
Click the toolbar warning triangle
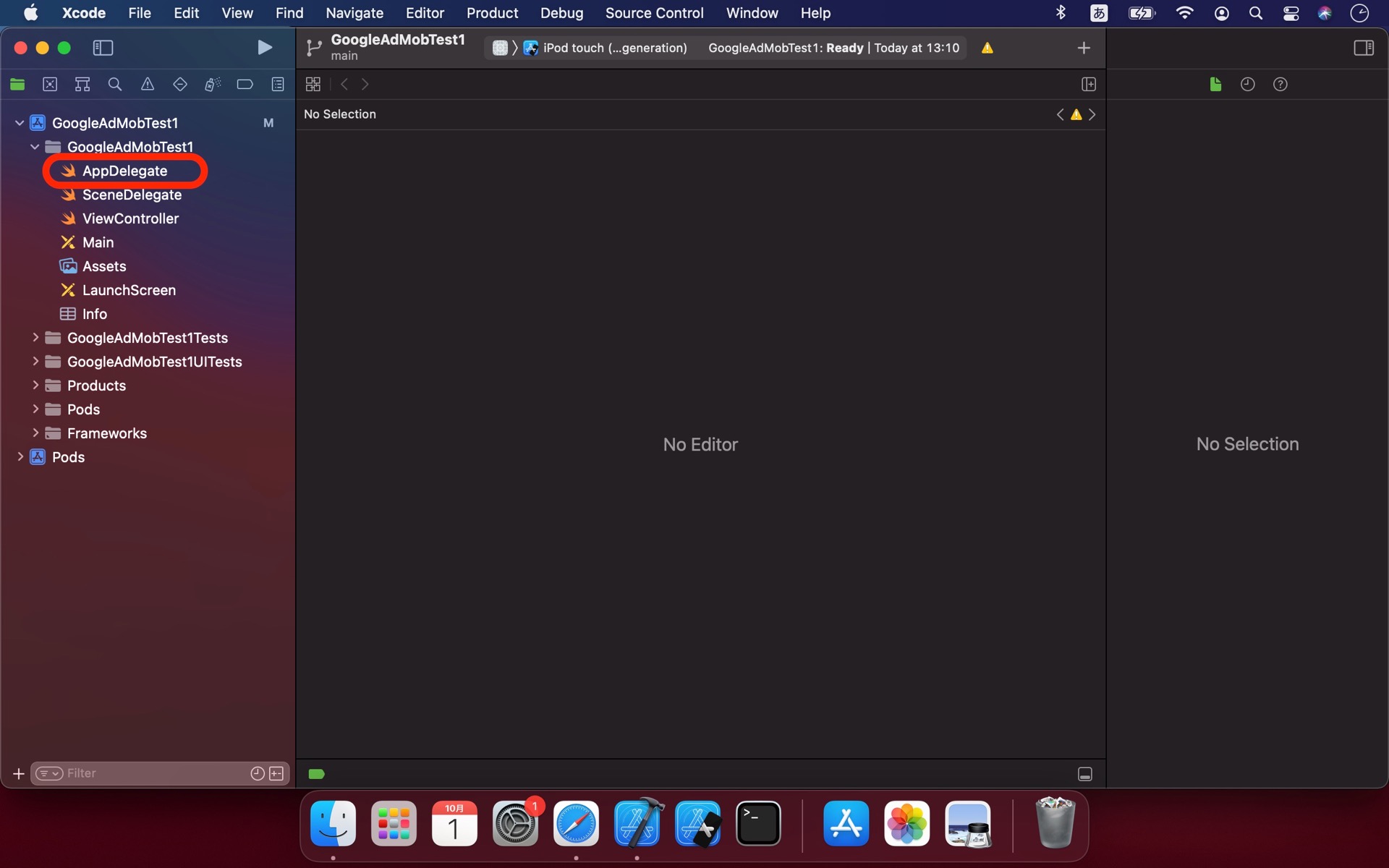987,48
